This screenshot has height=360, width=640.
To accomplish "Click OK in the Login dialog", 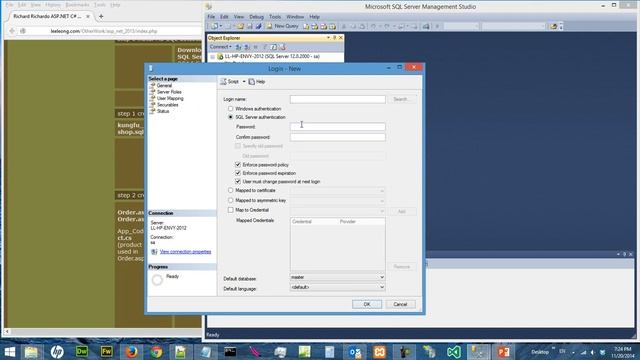I will click(x=367, y=304).
